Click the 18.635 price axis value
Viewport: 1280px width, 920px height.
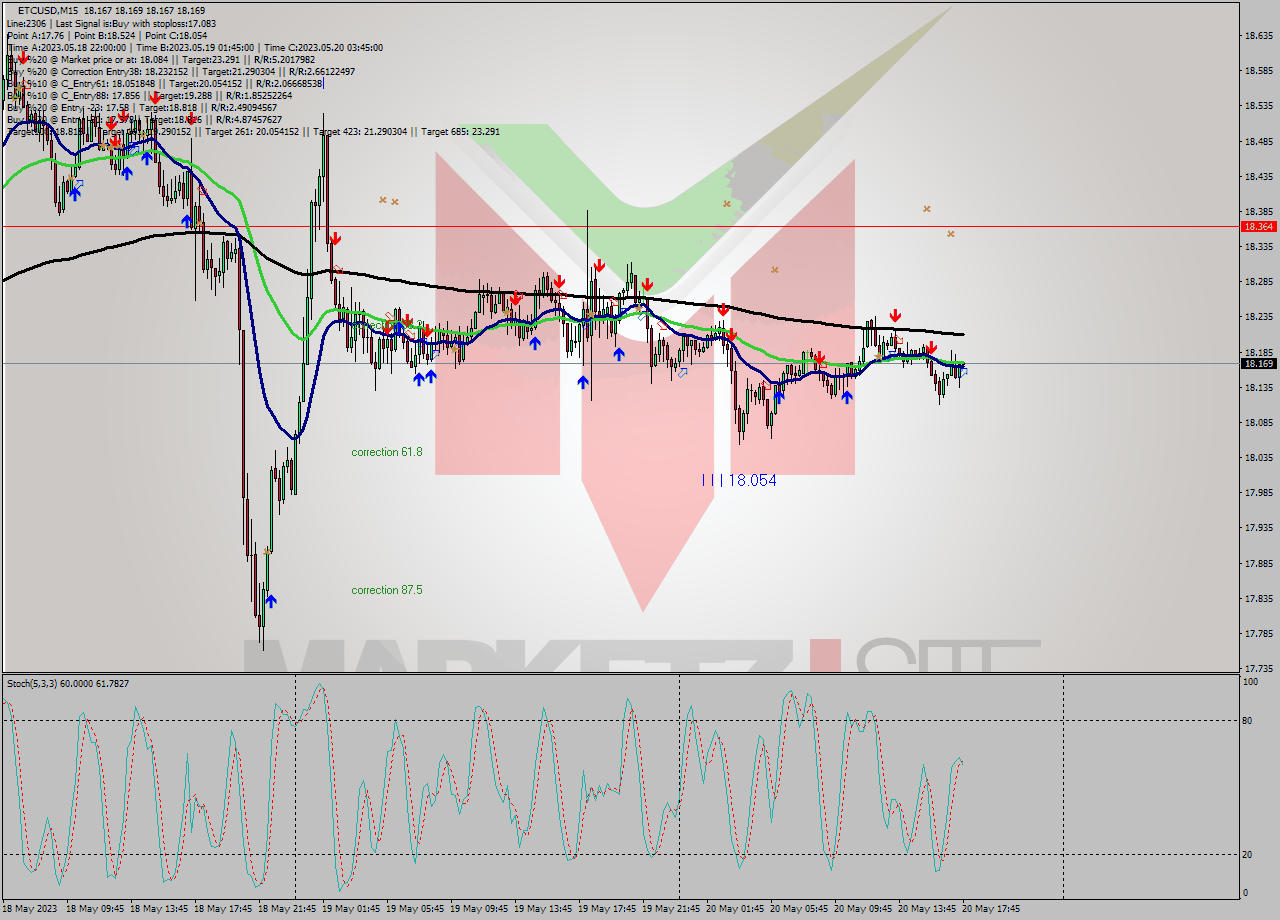[1258, 35]
